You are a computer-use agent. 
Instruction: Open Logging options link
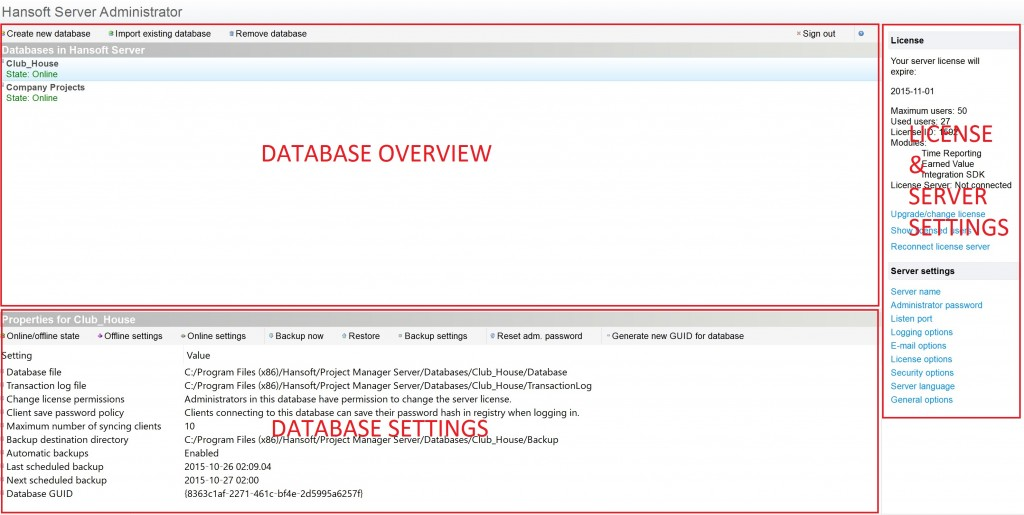(x=921, y=333)
